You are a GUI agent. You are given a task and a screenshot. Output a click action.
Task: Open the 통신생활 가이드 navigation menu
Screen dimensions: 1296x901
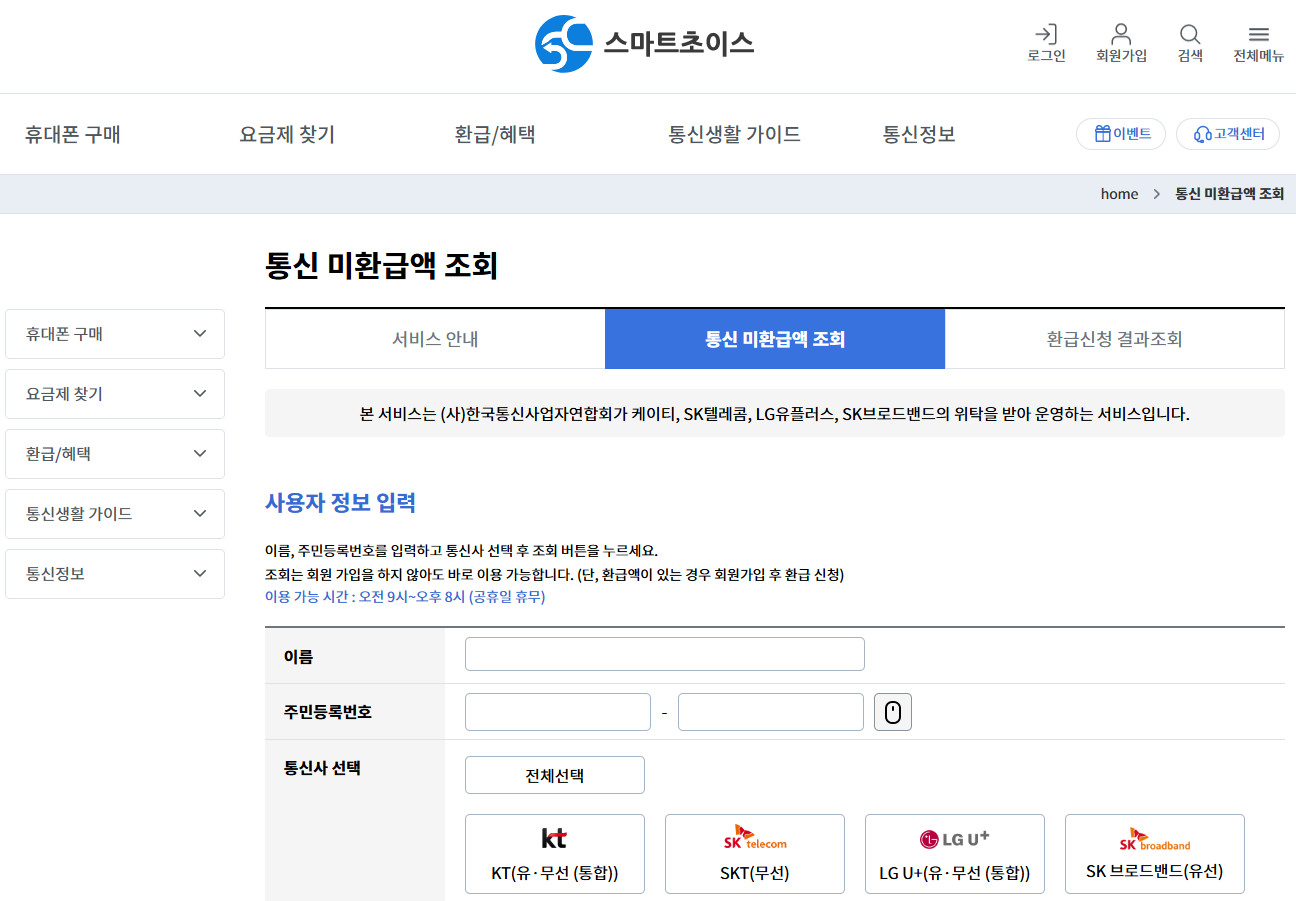pyautogui.click(x=734, y=133)
